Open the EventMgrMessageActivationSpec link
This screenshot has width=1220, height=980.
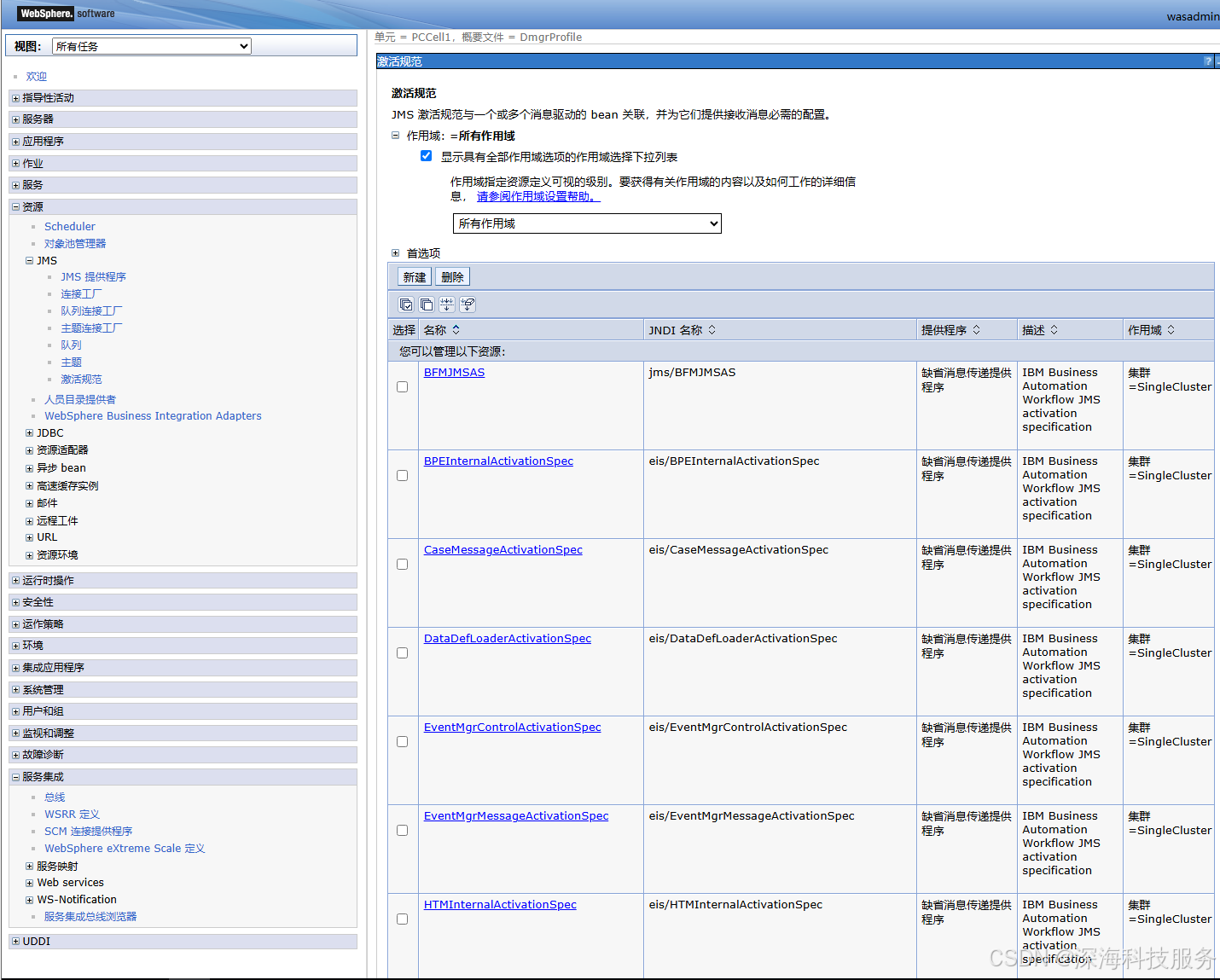[516, 816]
